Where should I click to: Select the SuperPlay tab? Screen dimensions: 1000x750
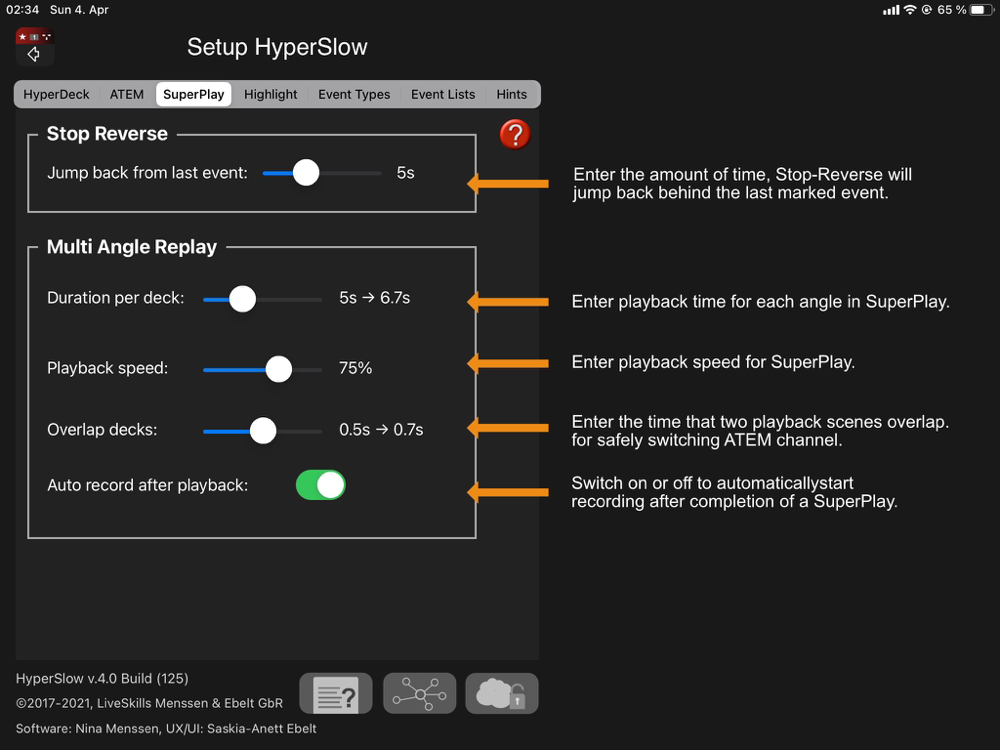tap(193, 94)
